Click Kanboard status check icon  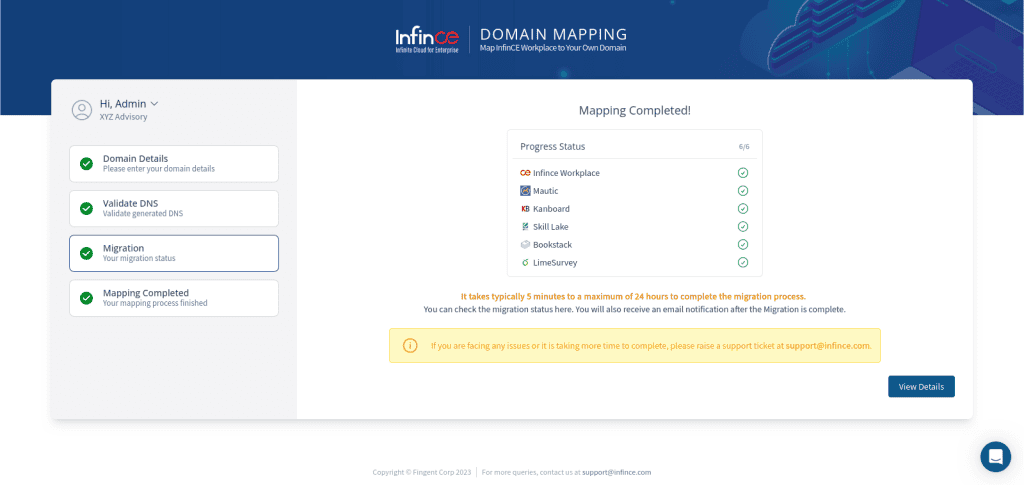pyautogui.click(x=743, y=209)
